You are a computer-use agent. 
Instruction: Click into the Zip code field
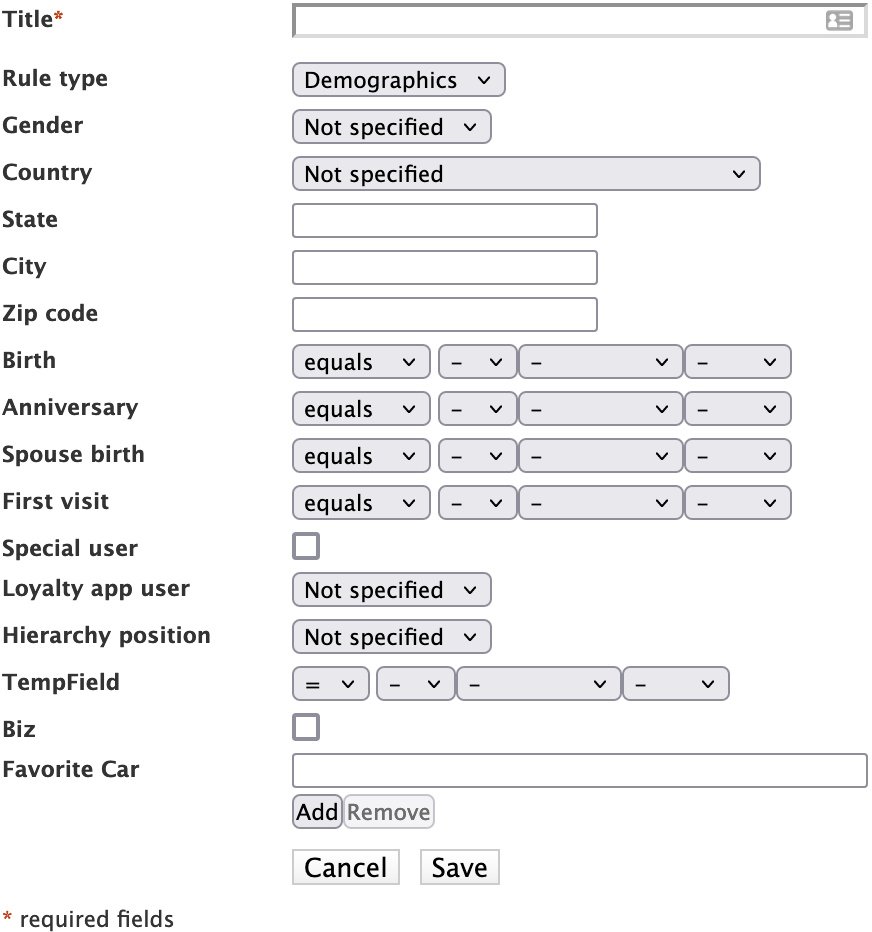[x=444, y=315]
